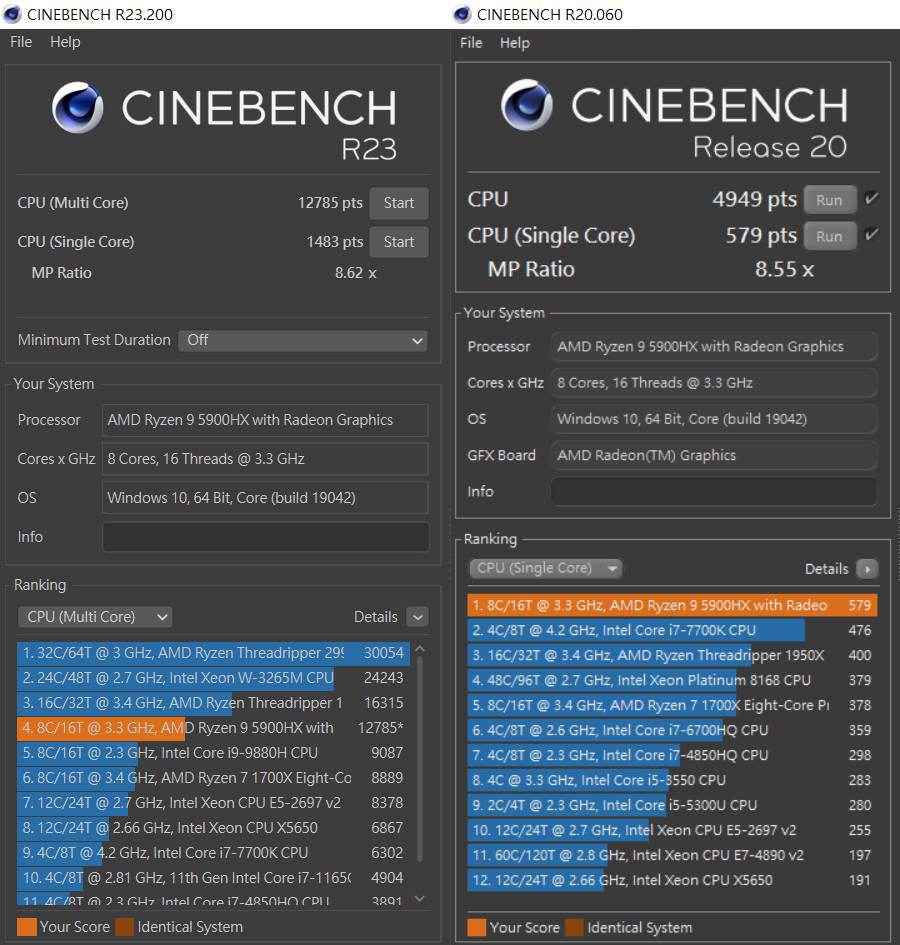The image size is (900, 945).
Task: Click the R20 Info input field
Action: pos(714,491)
